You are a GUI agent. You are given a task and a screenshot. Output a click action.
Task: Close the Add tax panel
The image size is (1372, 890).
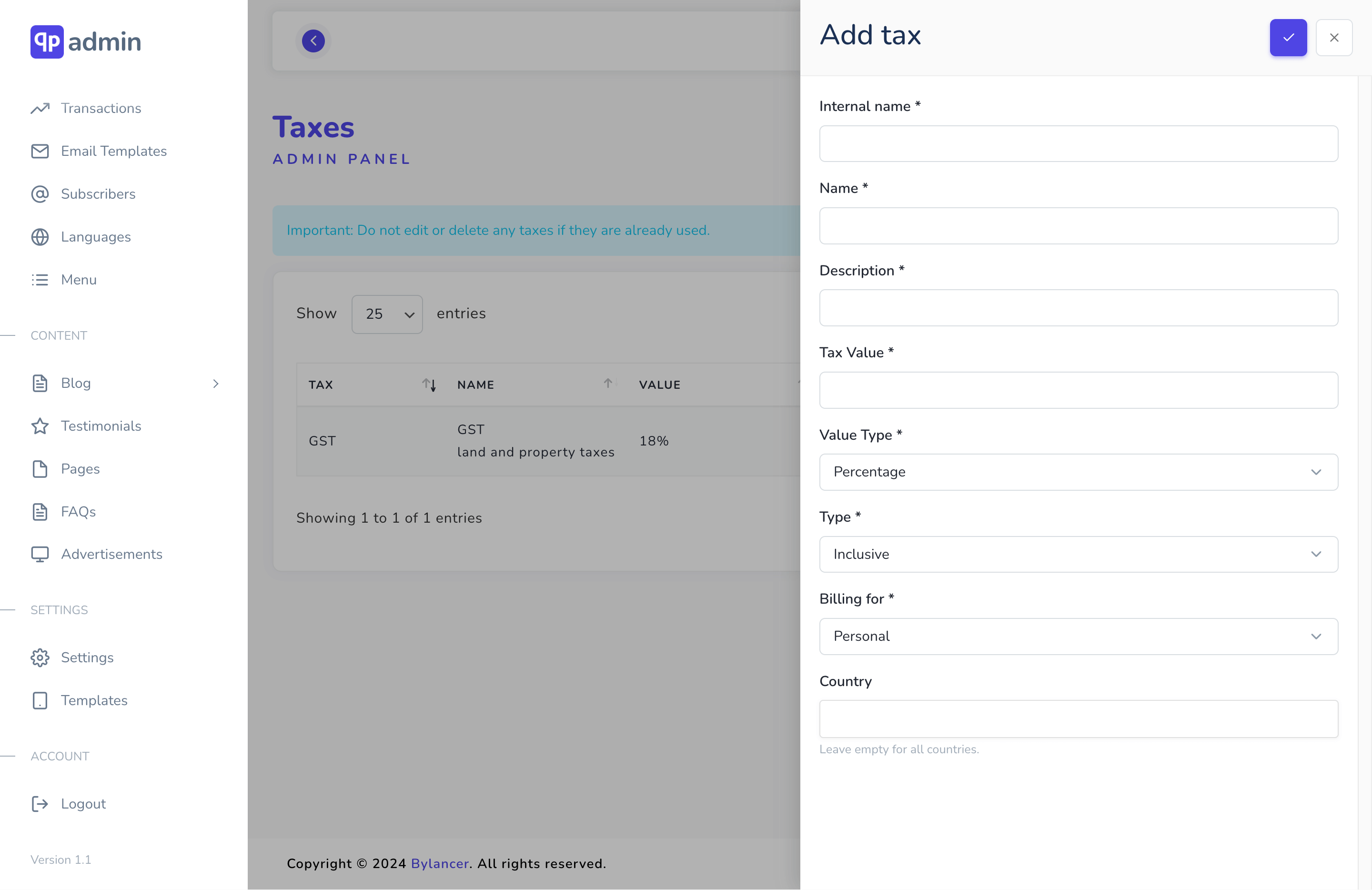(x=1334, y=38)
